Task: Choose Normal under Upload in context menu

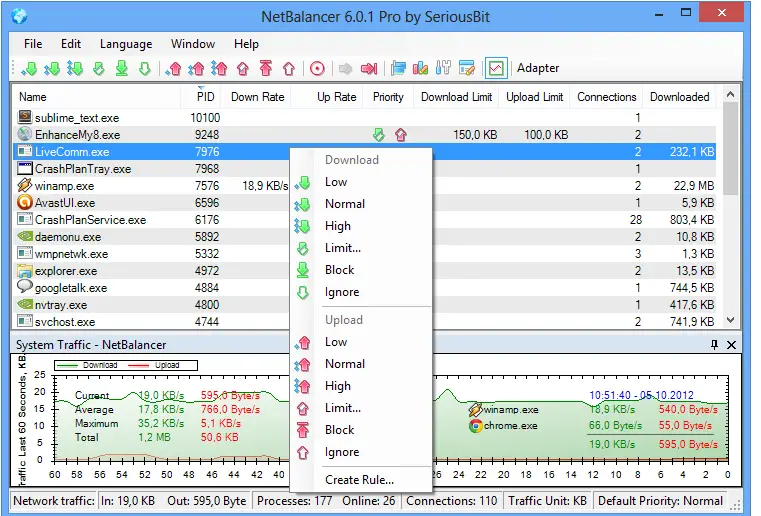Action: [361, 364]
